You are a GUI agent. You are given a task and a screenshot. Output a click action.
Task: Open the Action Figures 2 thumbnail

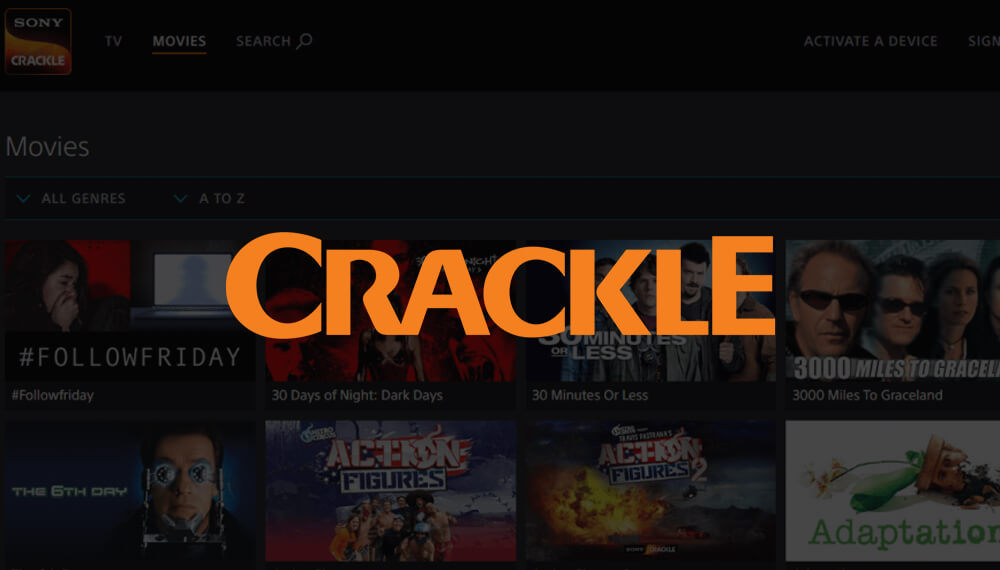pos(651,491)
